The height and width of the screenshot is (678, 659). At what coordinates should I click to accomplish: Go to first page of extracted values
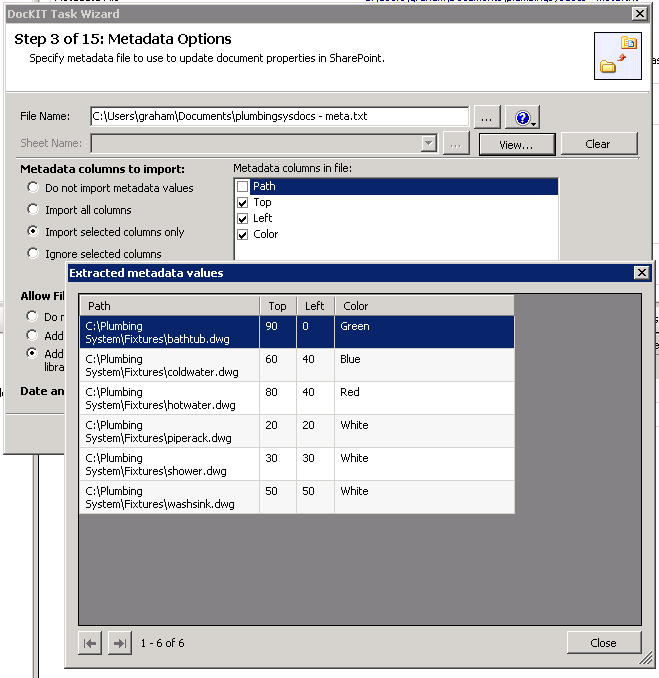tap(90, 643)
